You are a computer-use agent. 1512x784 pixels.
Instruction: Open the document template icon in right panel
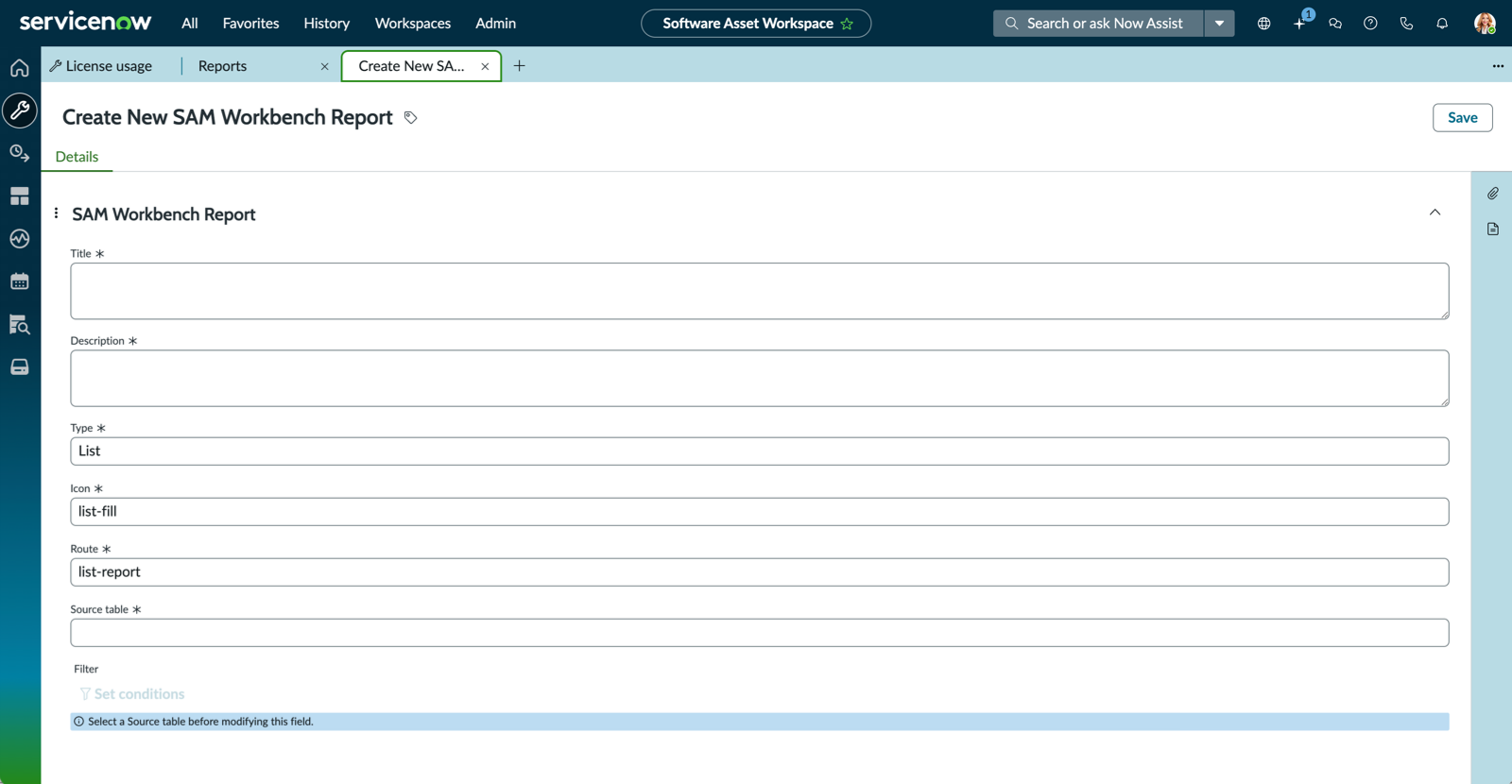pos(1493,230)
